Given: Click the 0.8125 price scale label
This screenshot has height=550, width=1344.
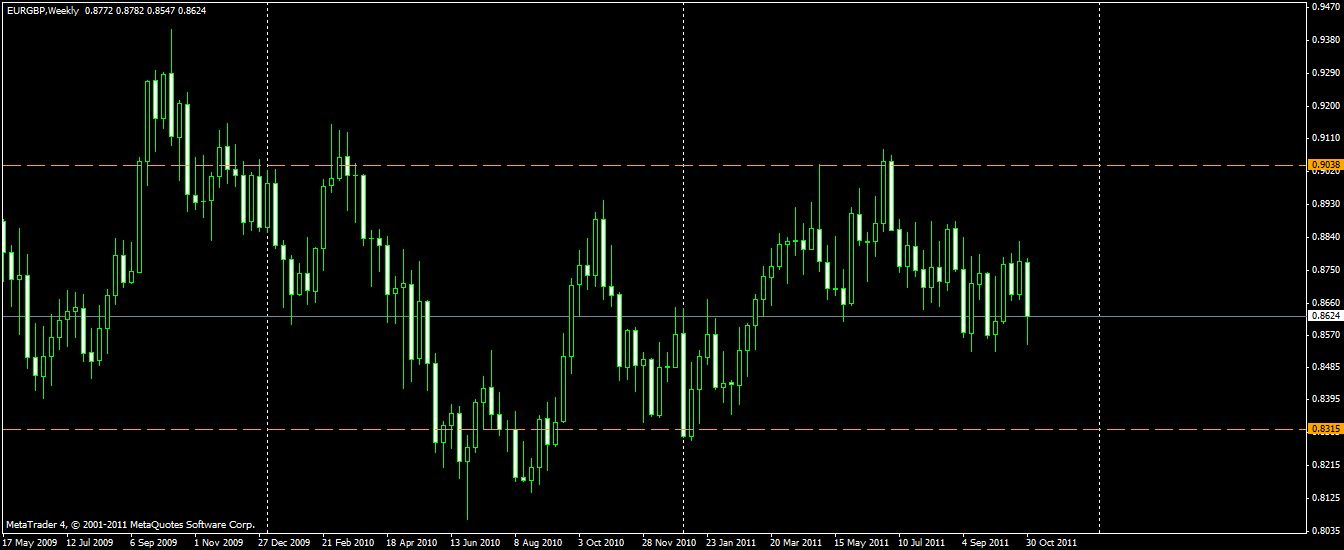Looking at the screenshot, I should pyautogui.click(x=1325, y=498).
